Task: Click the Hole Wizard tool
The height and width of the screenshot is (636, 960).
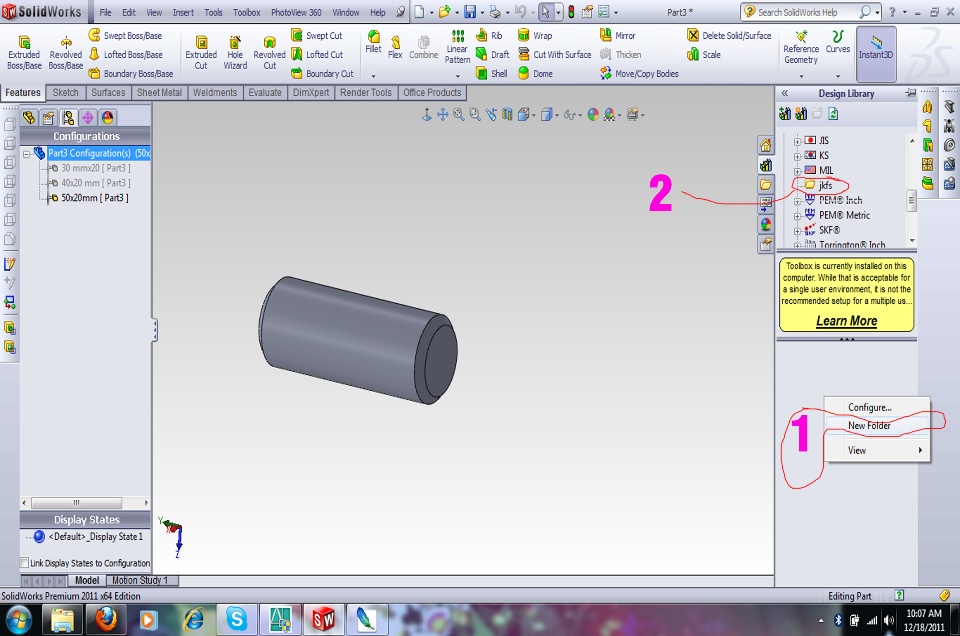Action: click(x=235, y=52)
